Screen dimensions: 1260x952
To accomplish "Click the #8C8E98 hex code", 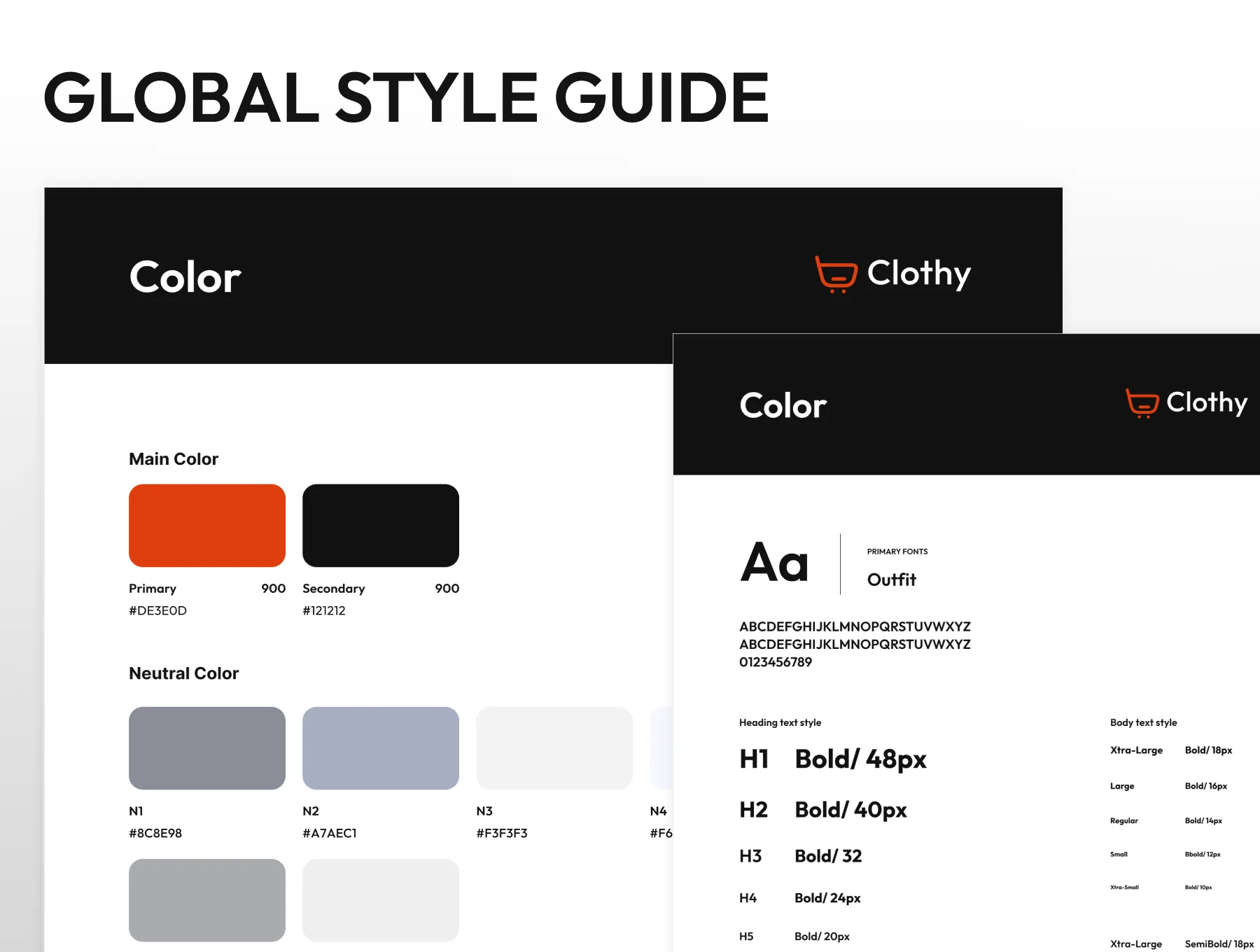I will (x=155, y=833).
